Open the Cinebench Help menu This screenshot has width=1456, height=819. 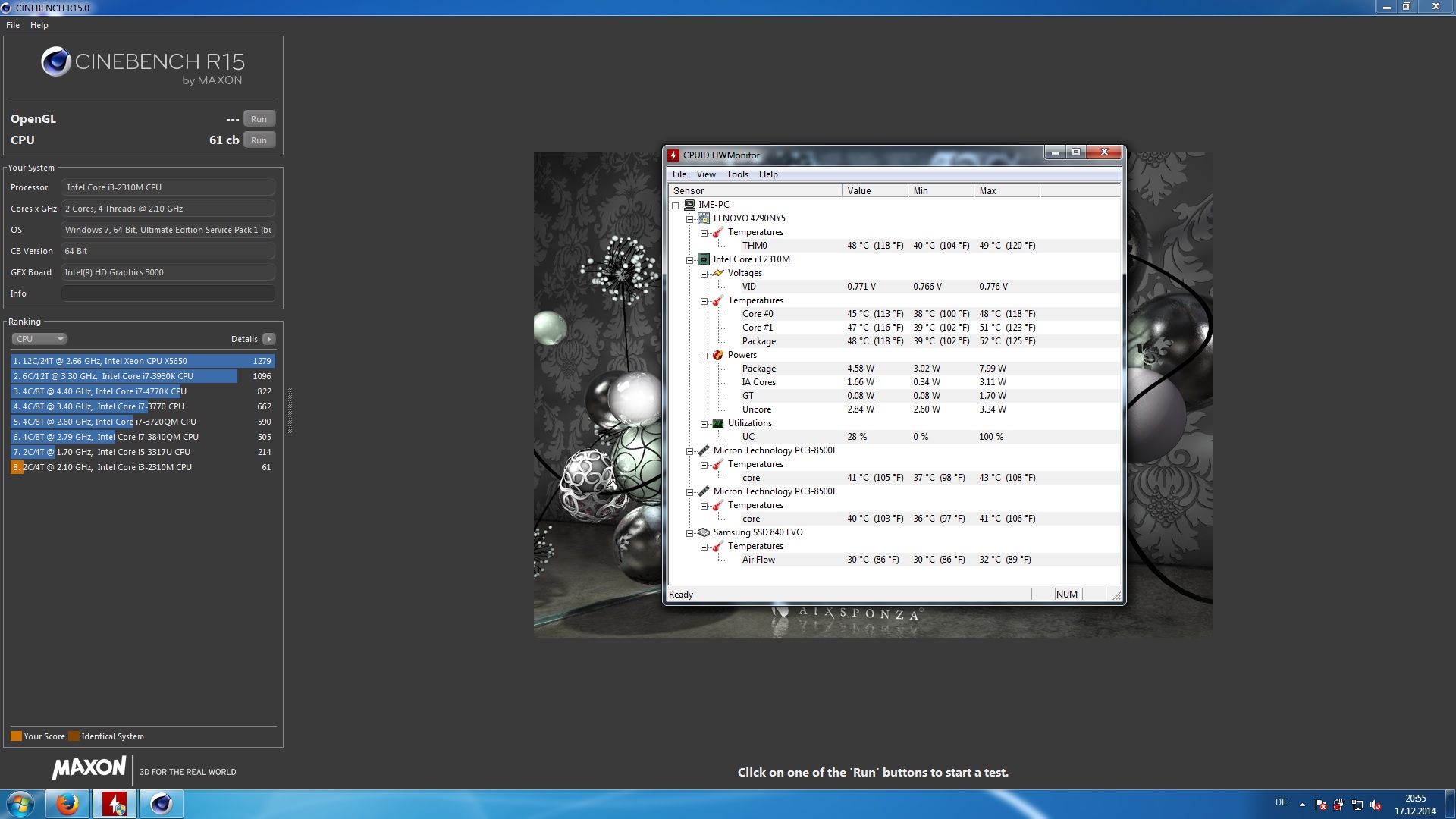39,25
